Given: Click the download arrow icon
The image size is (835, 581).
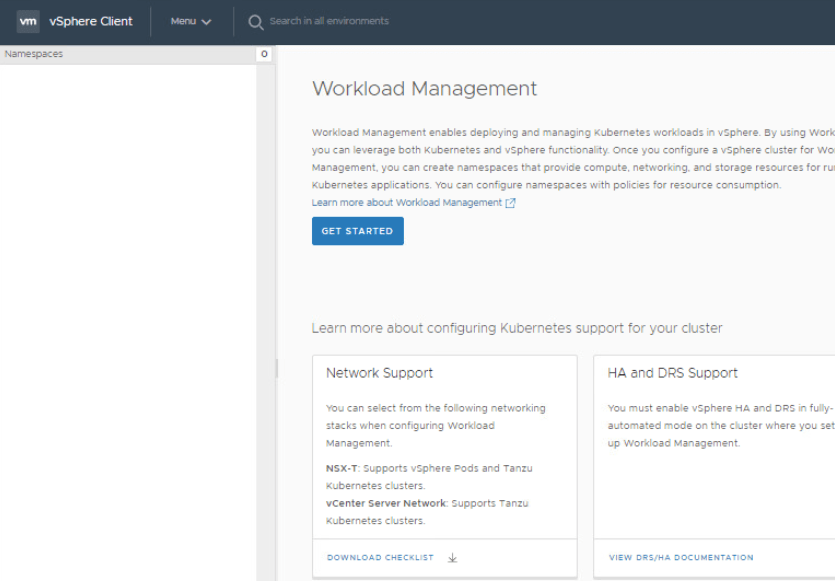Looking at the screenshot, I should [x=452, y=558].
